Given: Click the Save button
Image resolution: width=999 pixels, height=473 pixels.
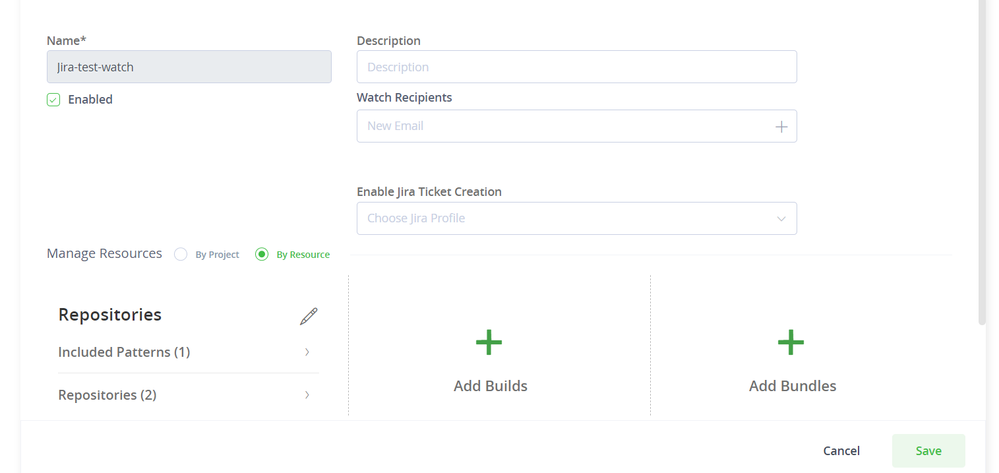Looking at the screenshot, I should pos(928,451).
